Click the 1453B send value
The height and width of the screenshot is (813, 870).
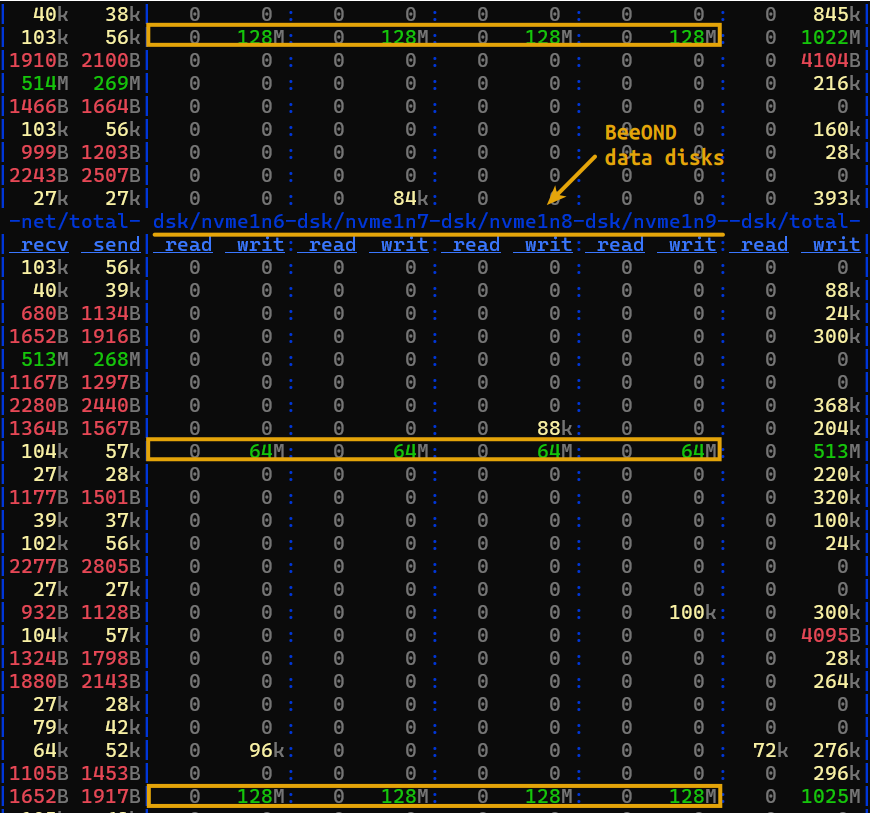pos(111,774)
